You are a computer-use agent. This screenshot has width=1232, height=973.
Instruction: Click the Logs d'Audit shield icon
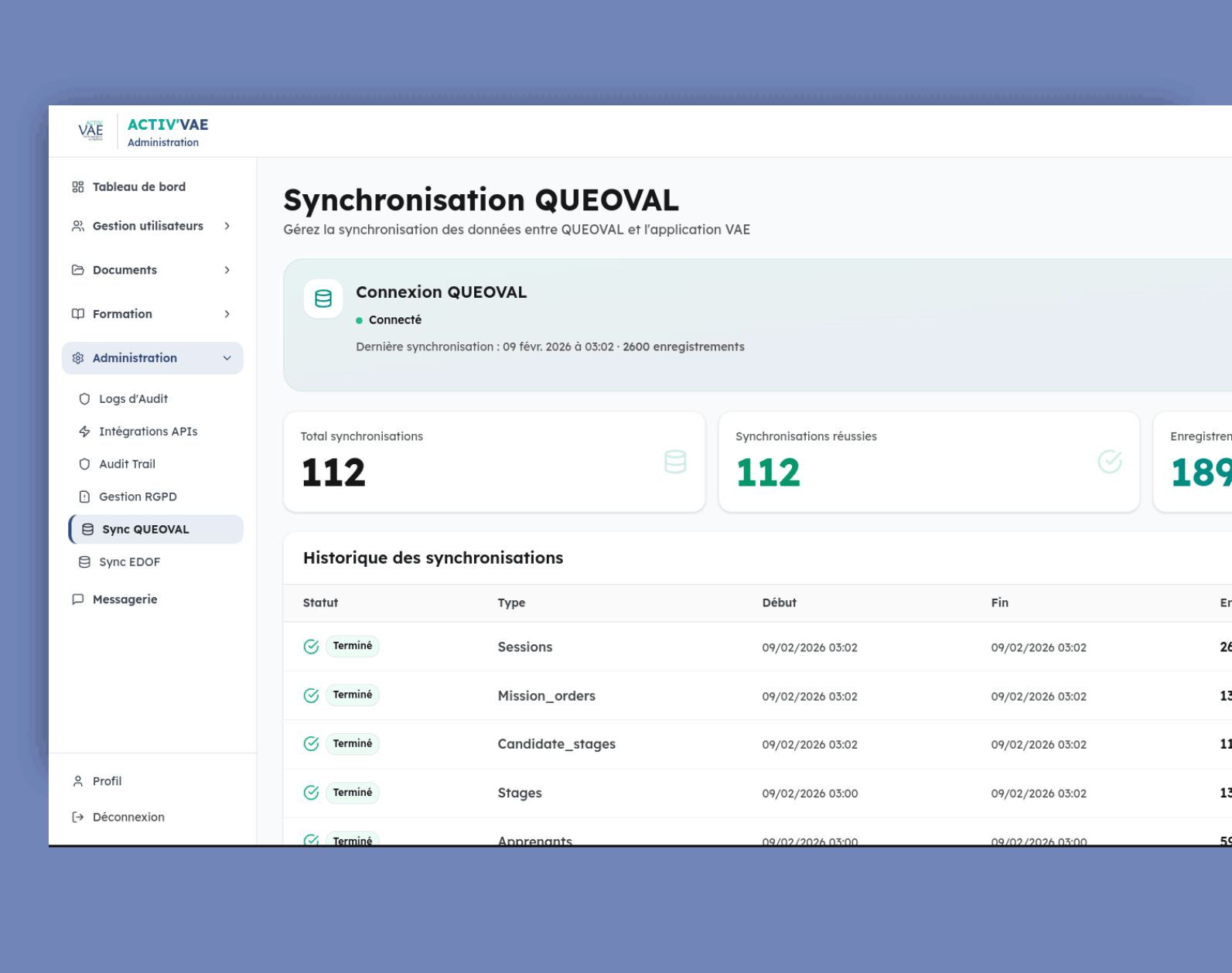(84, 399)
